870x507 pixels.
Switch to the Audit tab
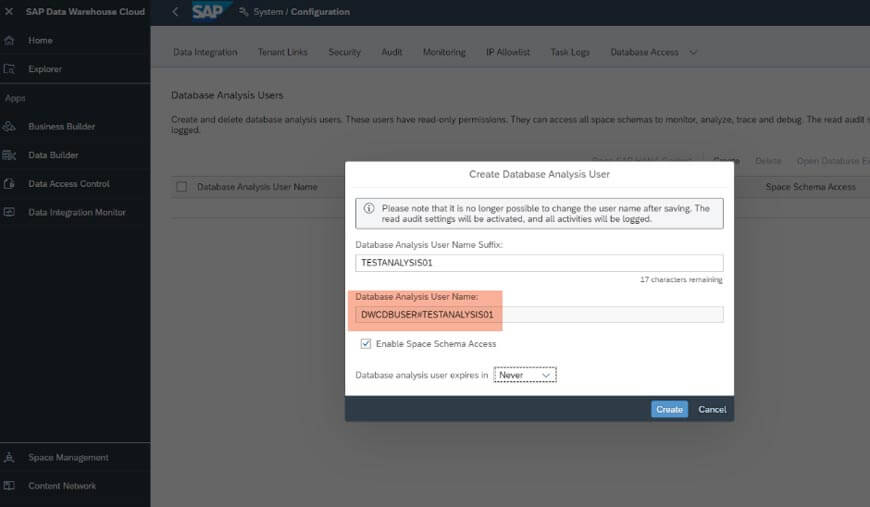point(392,52)
